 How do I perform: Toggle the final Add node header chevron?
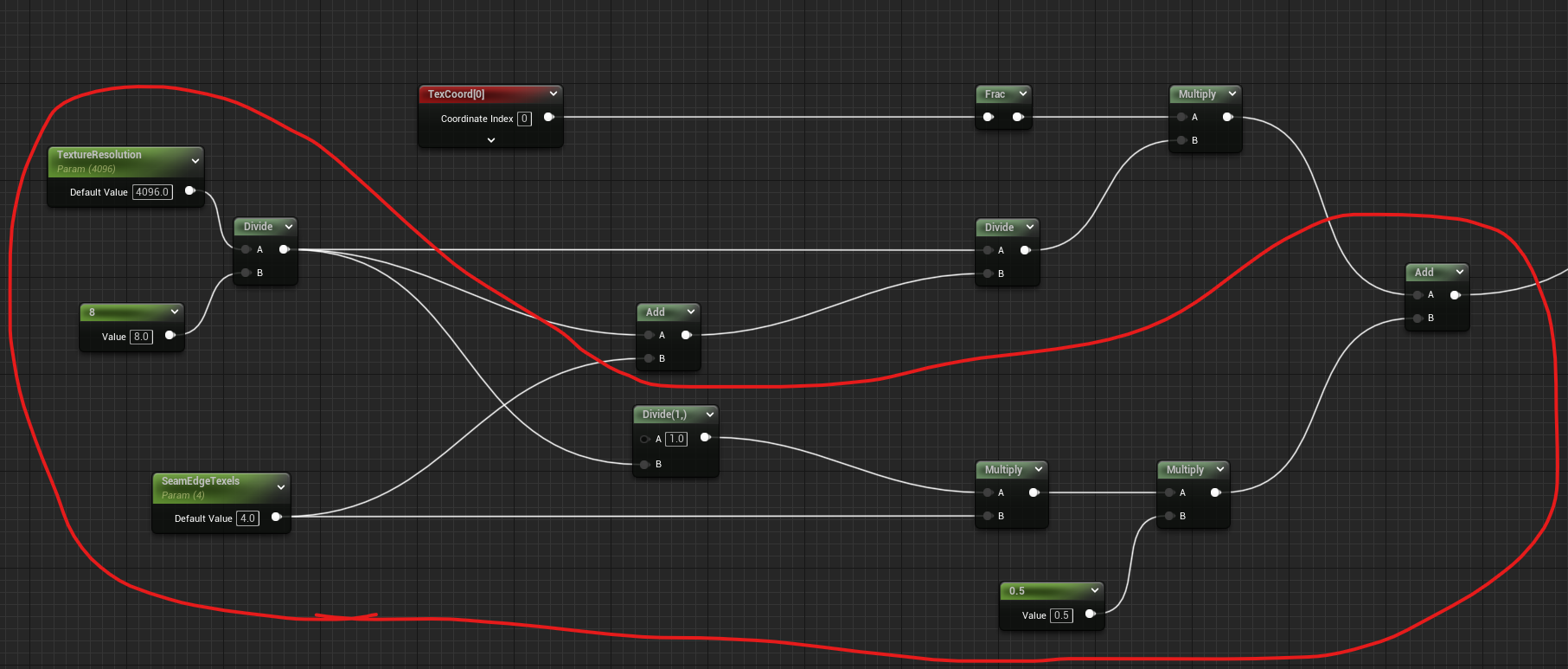click(1460, 272)
